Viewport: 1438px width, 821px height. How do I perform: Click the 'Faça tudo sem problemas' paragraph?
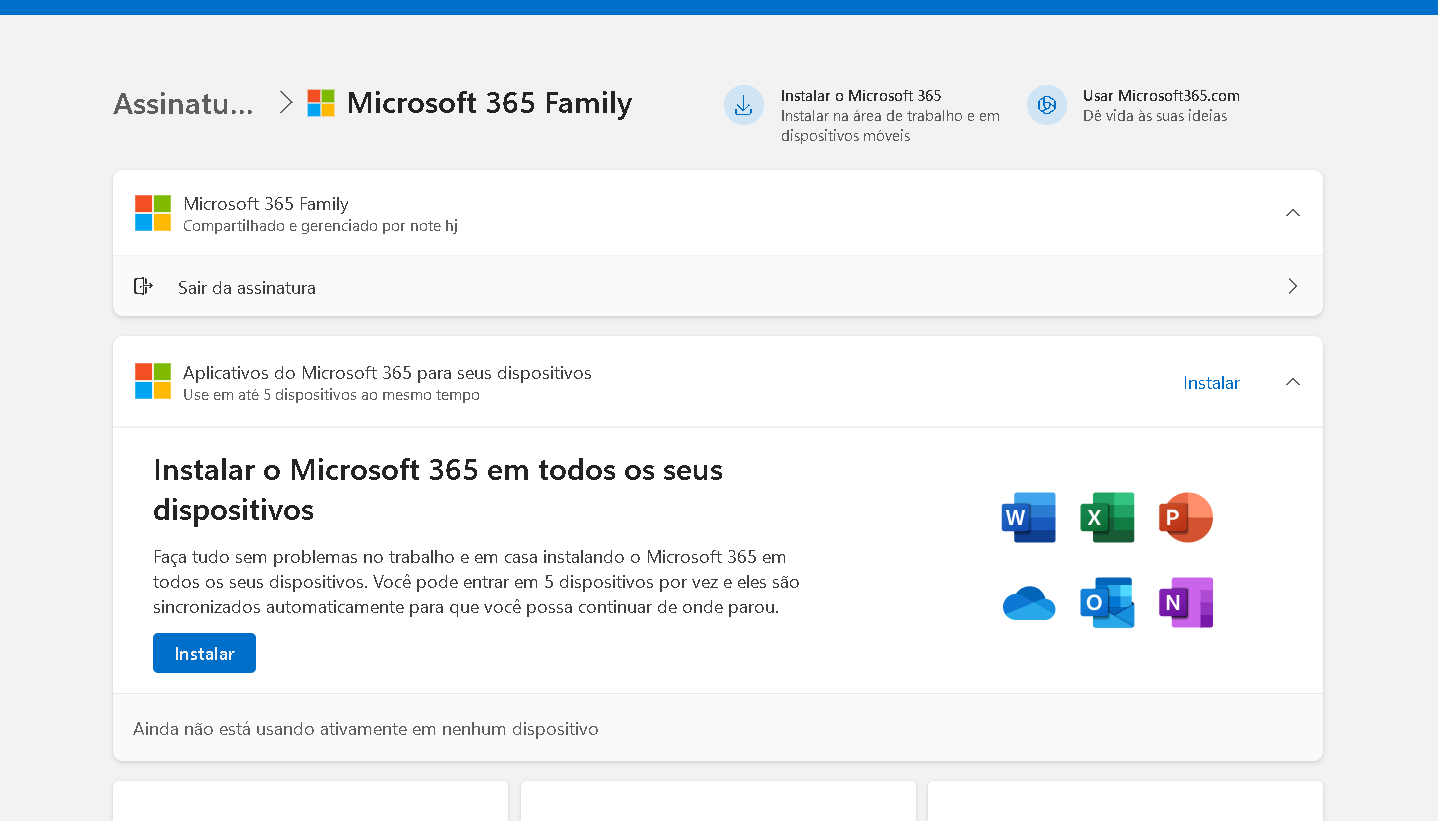476,582
